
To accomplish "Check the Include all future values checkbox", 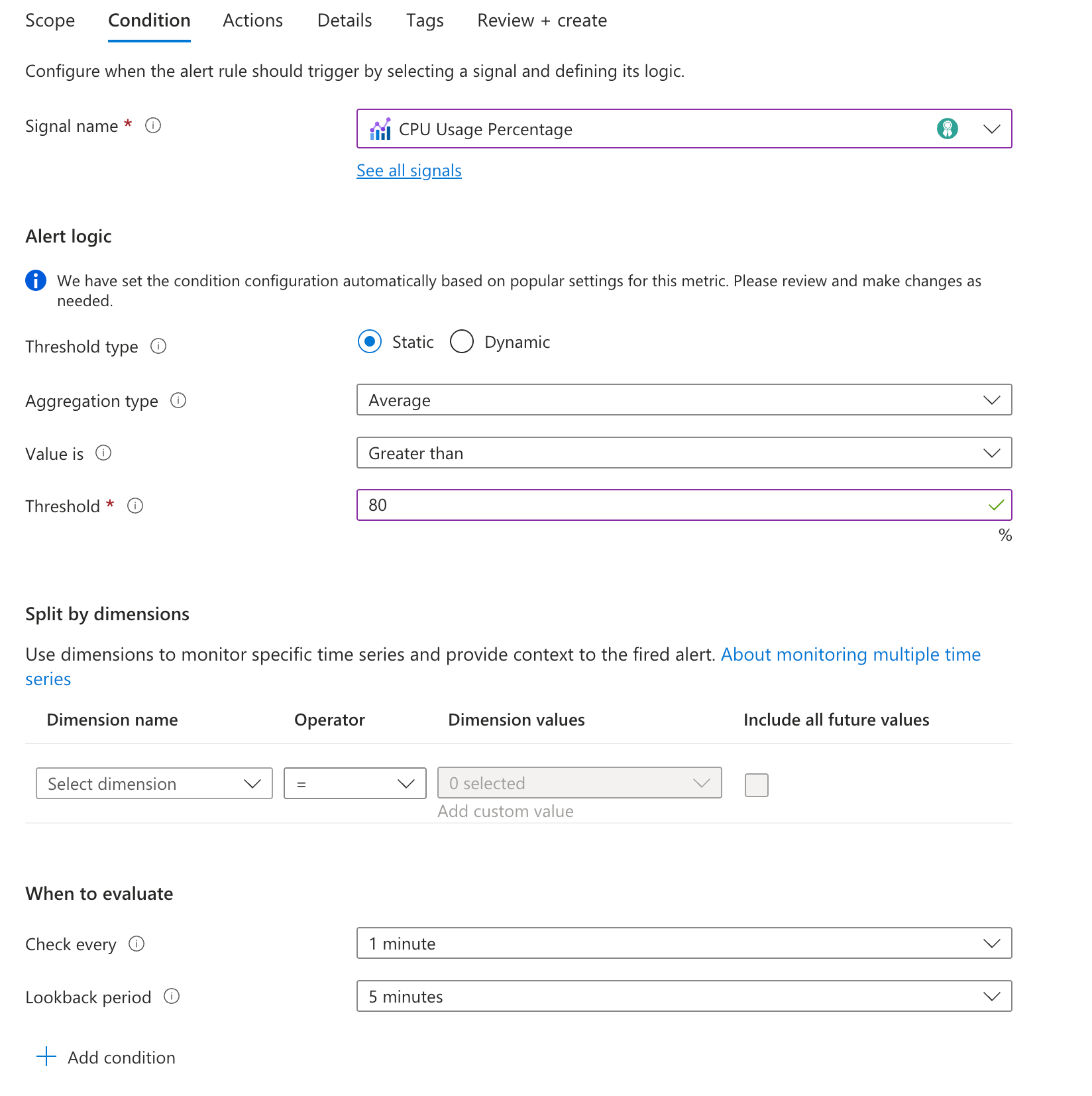I will click(x=756, y=785).
